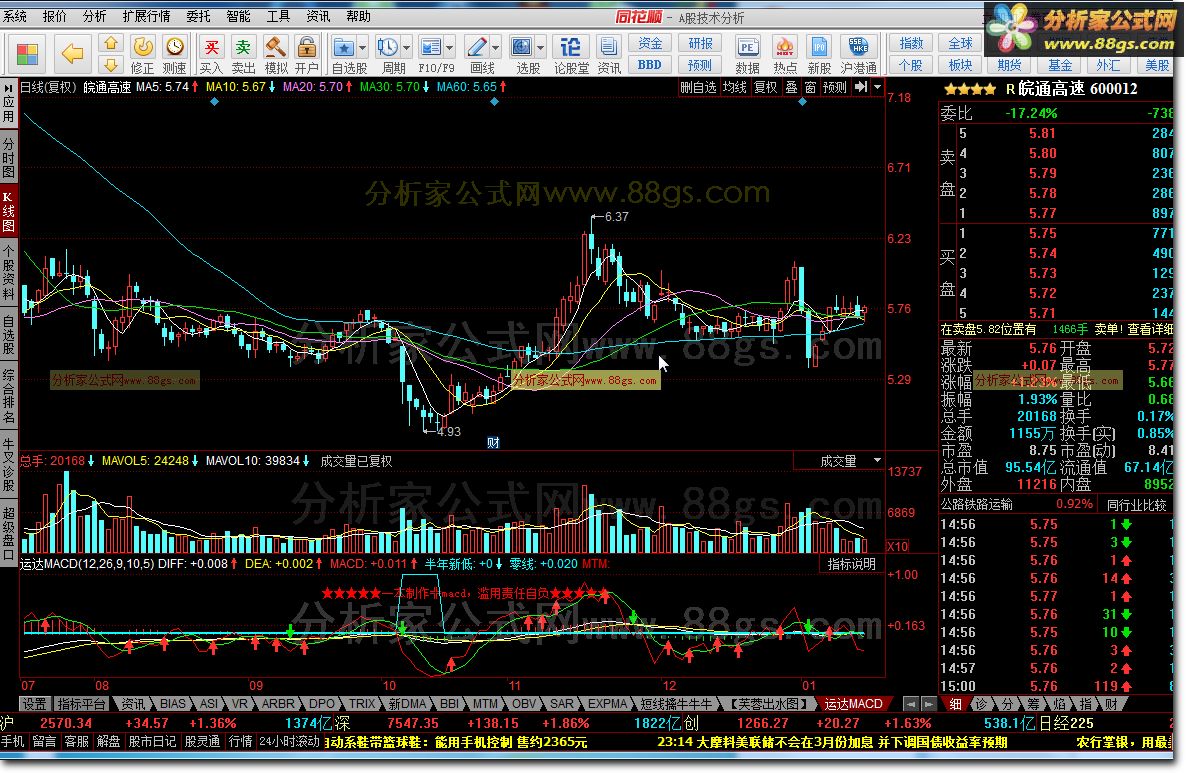1186x773 pixels.
Task: Run the 测速 speed test icon
Action: coord(175,54)
